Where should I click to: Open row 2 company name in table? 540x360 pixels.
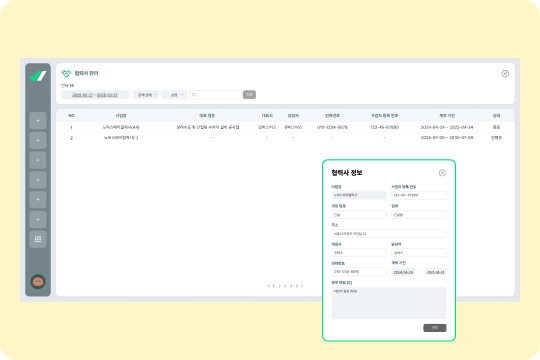pyautogui.click(x=121, y=138)
